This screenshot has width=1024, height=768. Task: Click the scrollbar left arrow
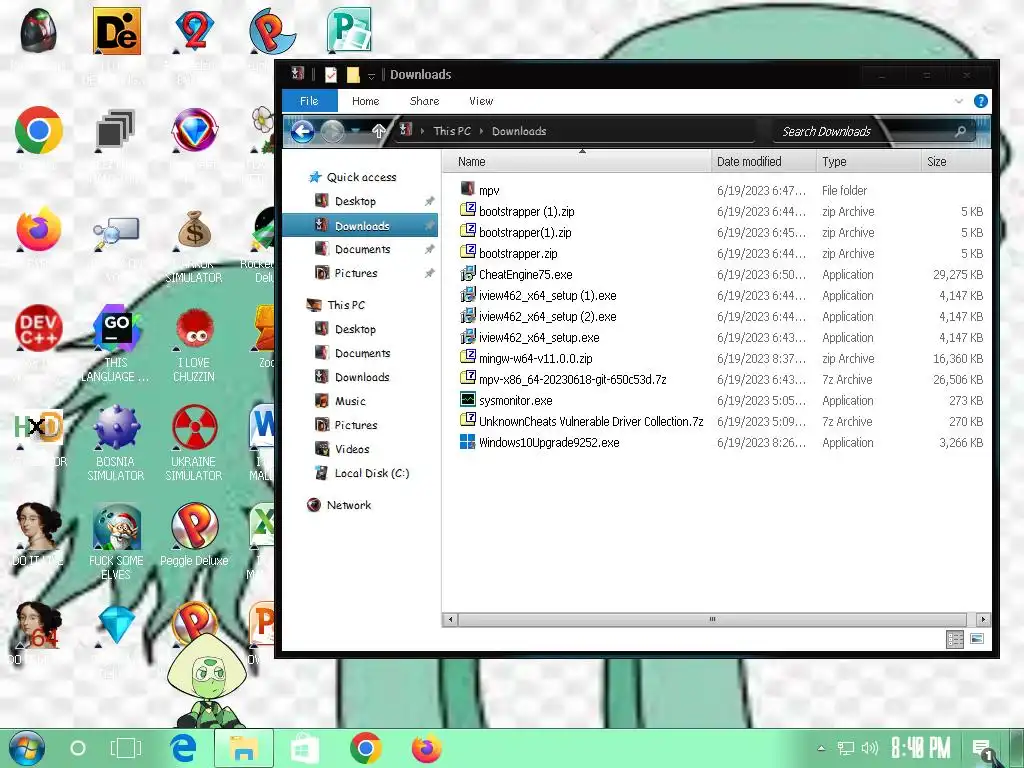(x=450, y=619)
